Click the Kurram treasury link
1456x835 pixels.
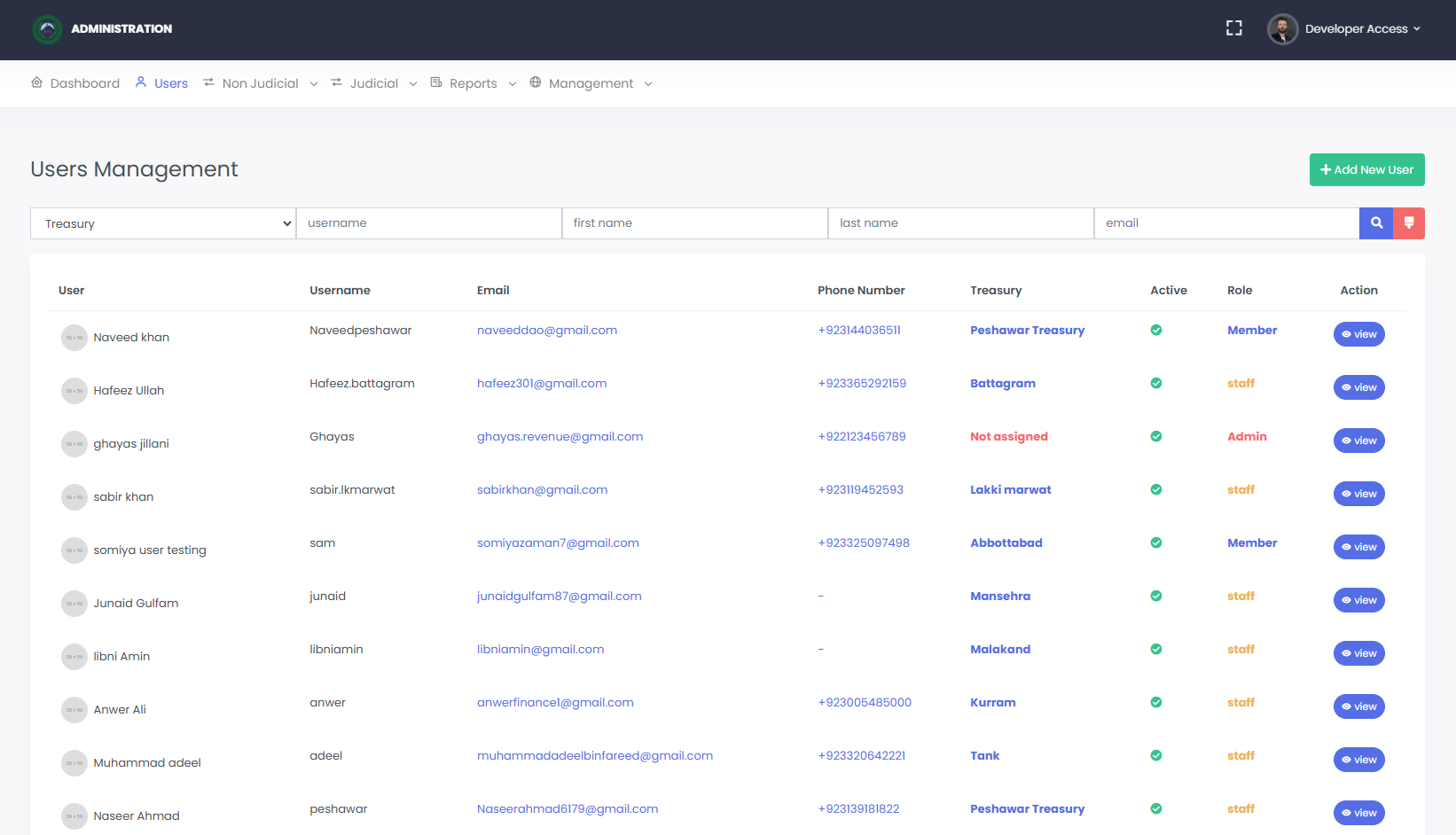pyautogui.click(x=993, y=703)
